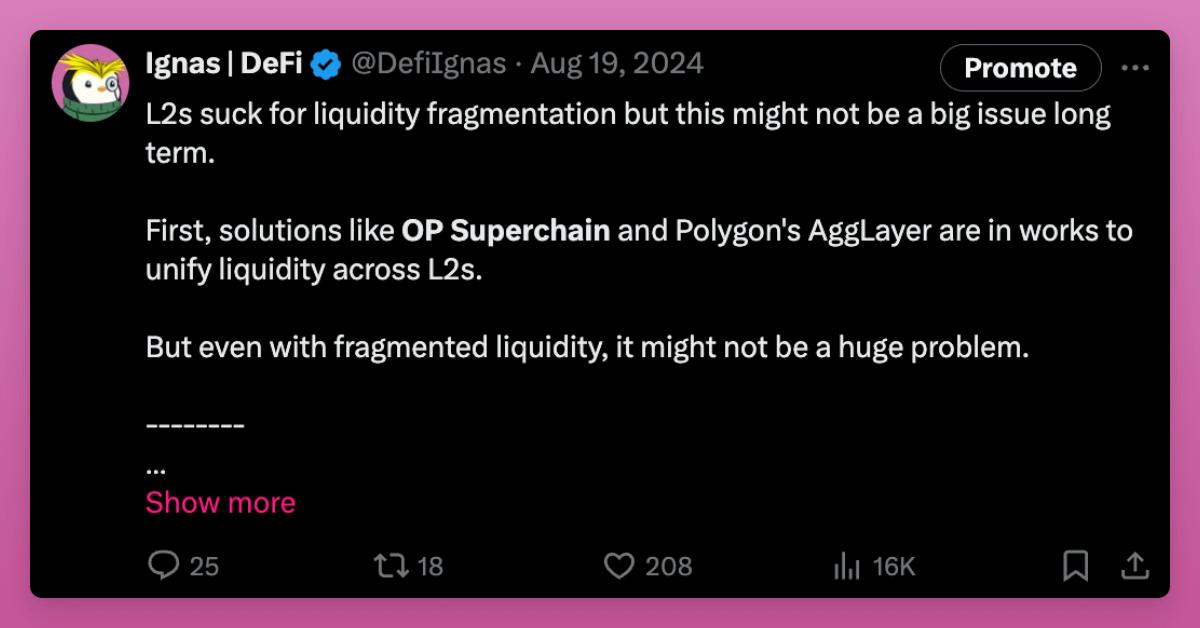This screenshot has width=1200, height=628.
Task: Click the blue verified checkmark badge
Action: pos(325,66)
